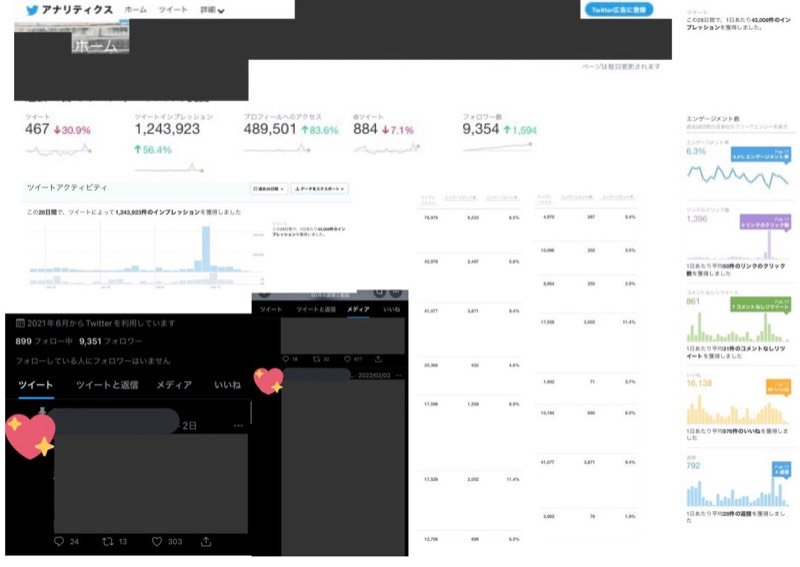This screenshot has height=567, width=800.
Task: Select いいね tab in large profile screenshot
Action: click(228, 385)
